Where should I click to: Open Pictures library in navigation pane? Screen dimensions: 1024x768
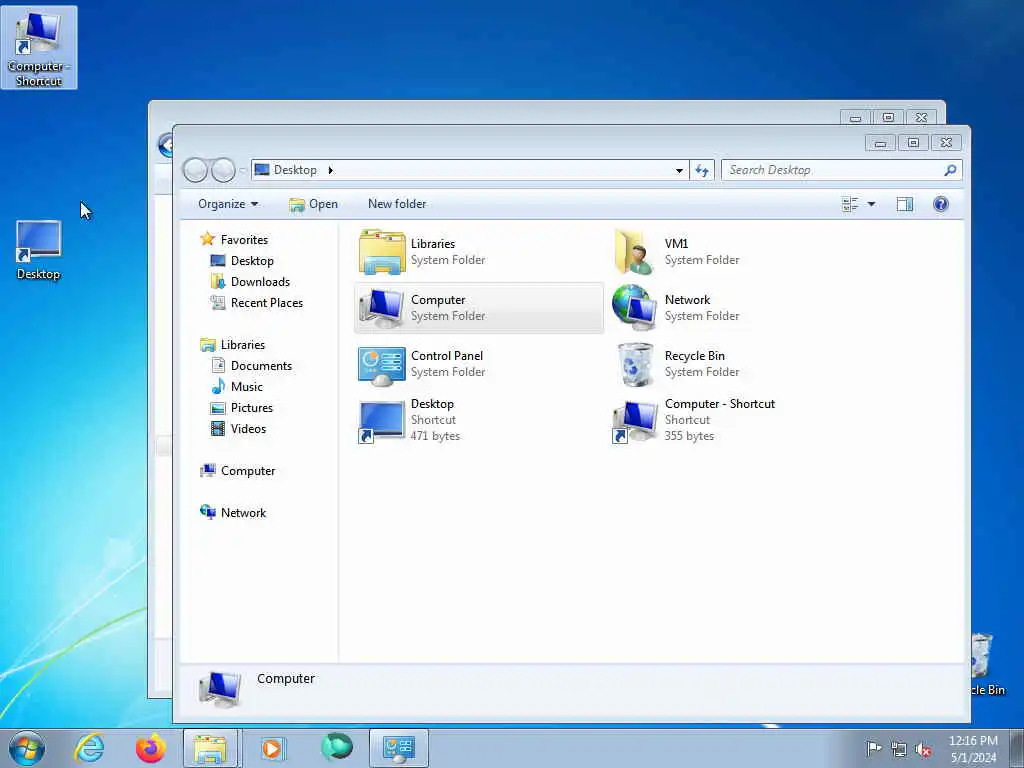click(251, 408)
